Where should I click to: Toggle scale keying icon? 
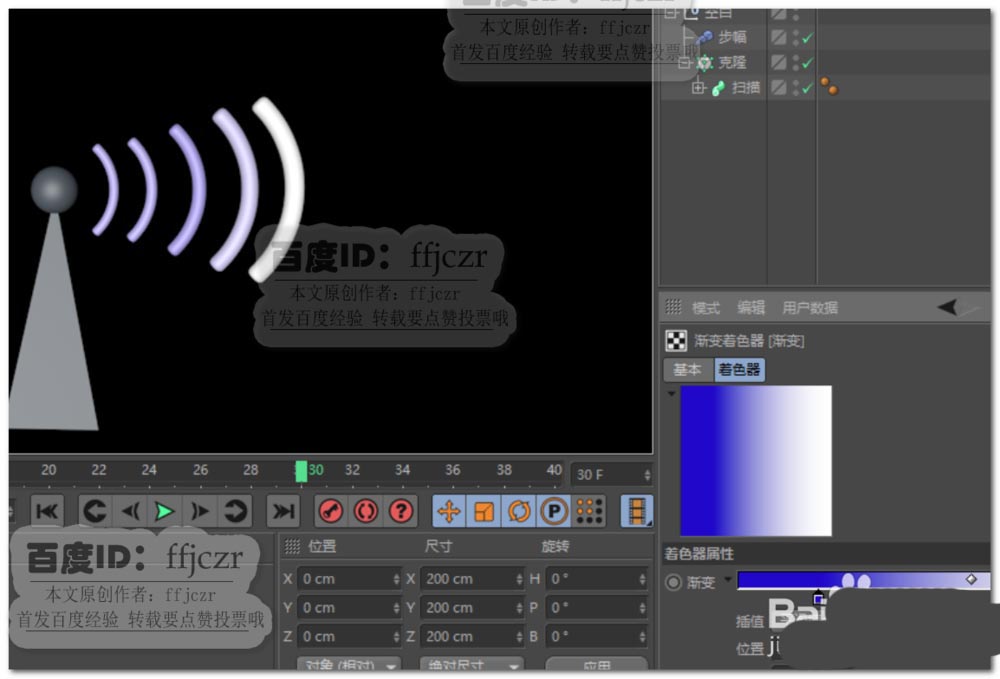[484, 511]
